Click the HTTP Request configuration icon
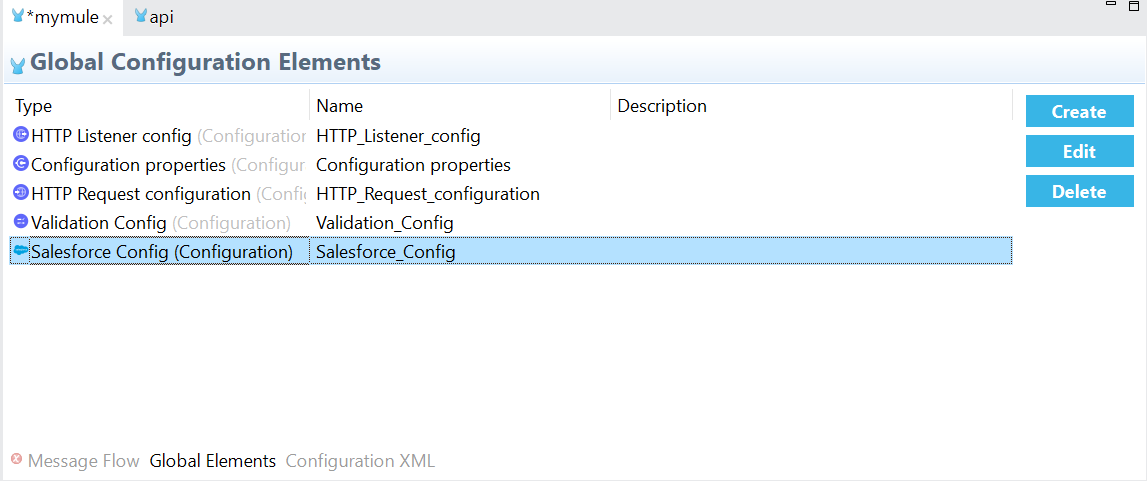Viewport: 1147px width, 481px height. click(x=21, y=193)
